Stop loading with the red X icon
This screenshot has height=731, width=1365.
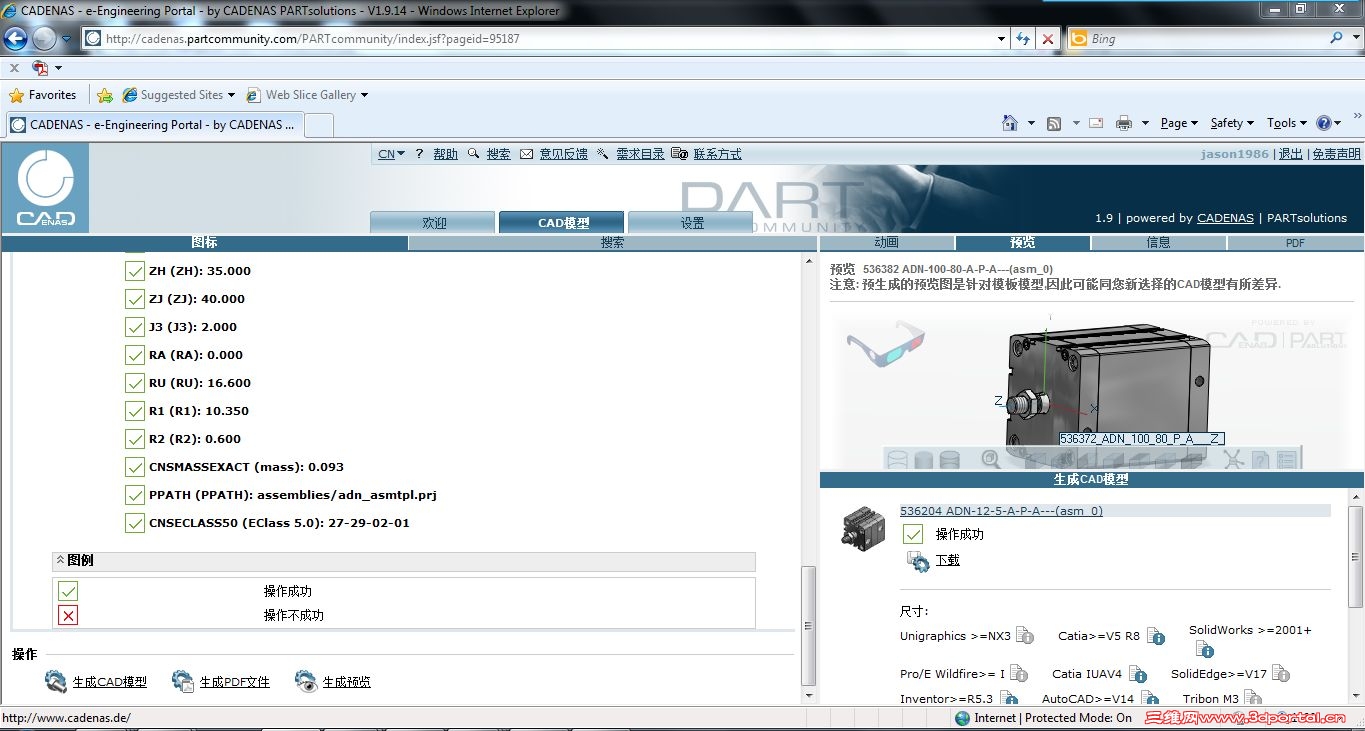coord(1047,39)
